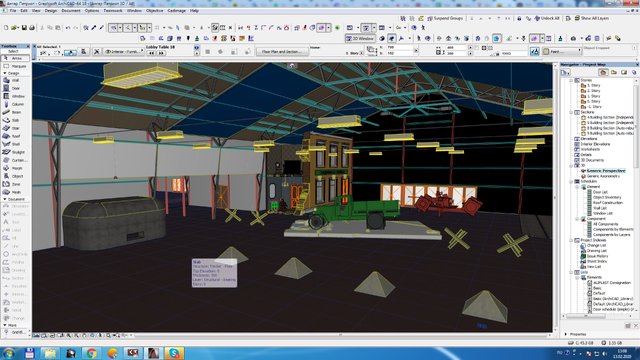Expand the Properties section of Navigator
The image size is (640, 360).
566,334
